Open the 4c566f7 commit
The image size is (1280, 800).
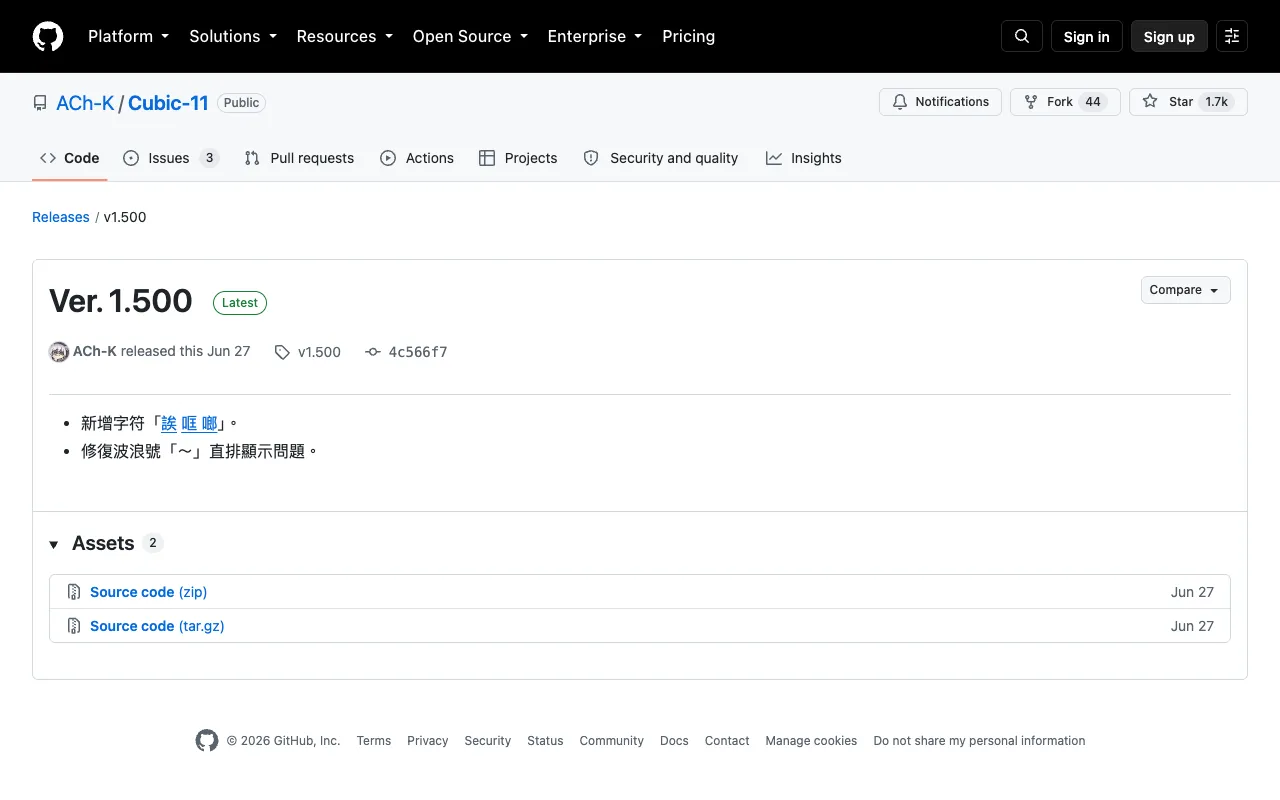[x=406, y=352]
